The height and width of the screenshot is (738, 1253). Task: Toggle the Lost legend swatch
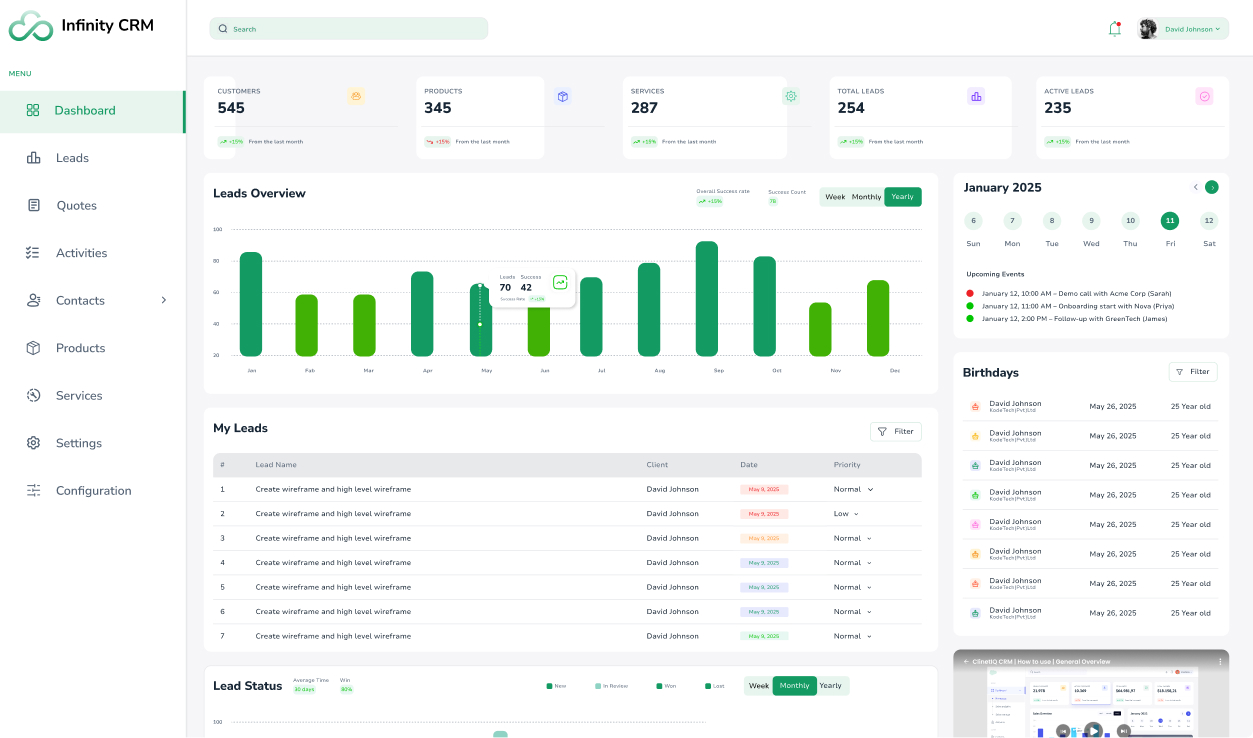click(x=707, y=686)
